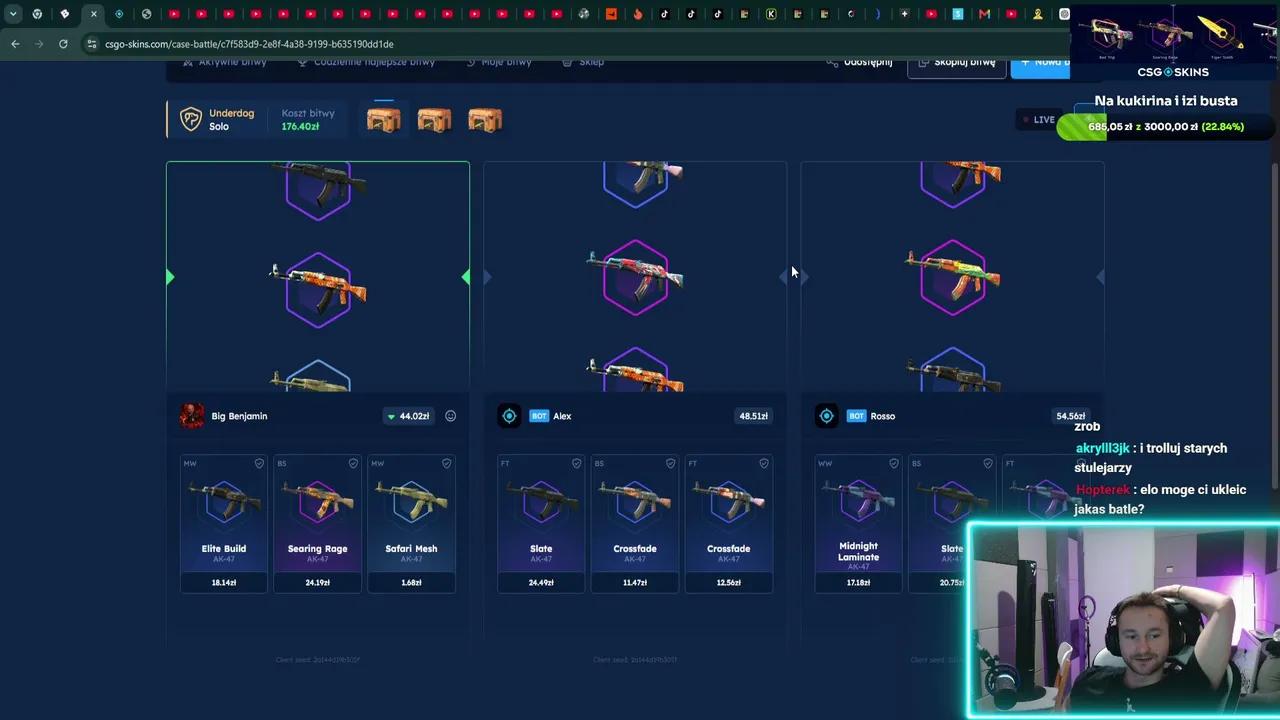Close the active browser tab
This screenshot has height=720, width=1280.
93,14
